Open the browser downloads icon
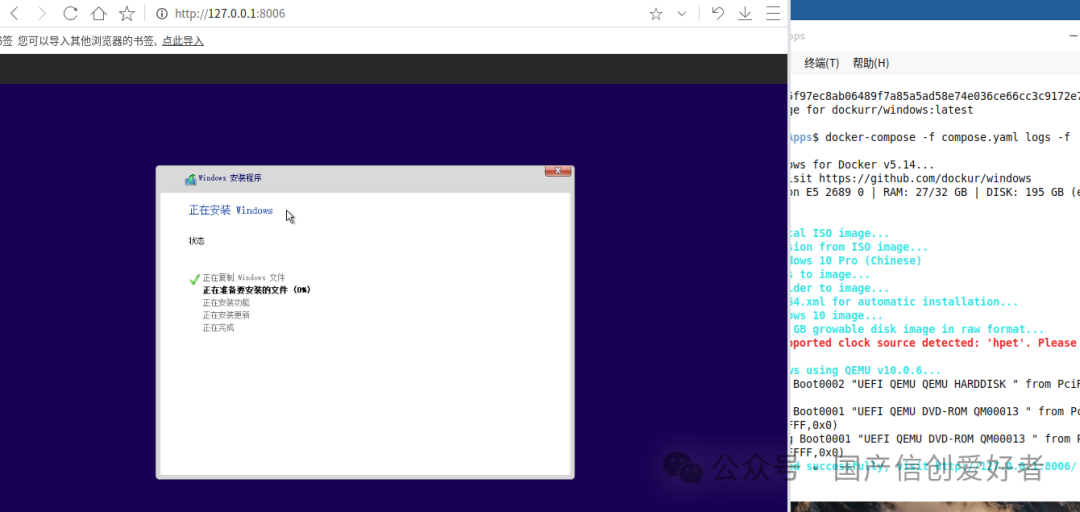The height and width of the screenshot is (512, 1080). point(745,13)
